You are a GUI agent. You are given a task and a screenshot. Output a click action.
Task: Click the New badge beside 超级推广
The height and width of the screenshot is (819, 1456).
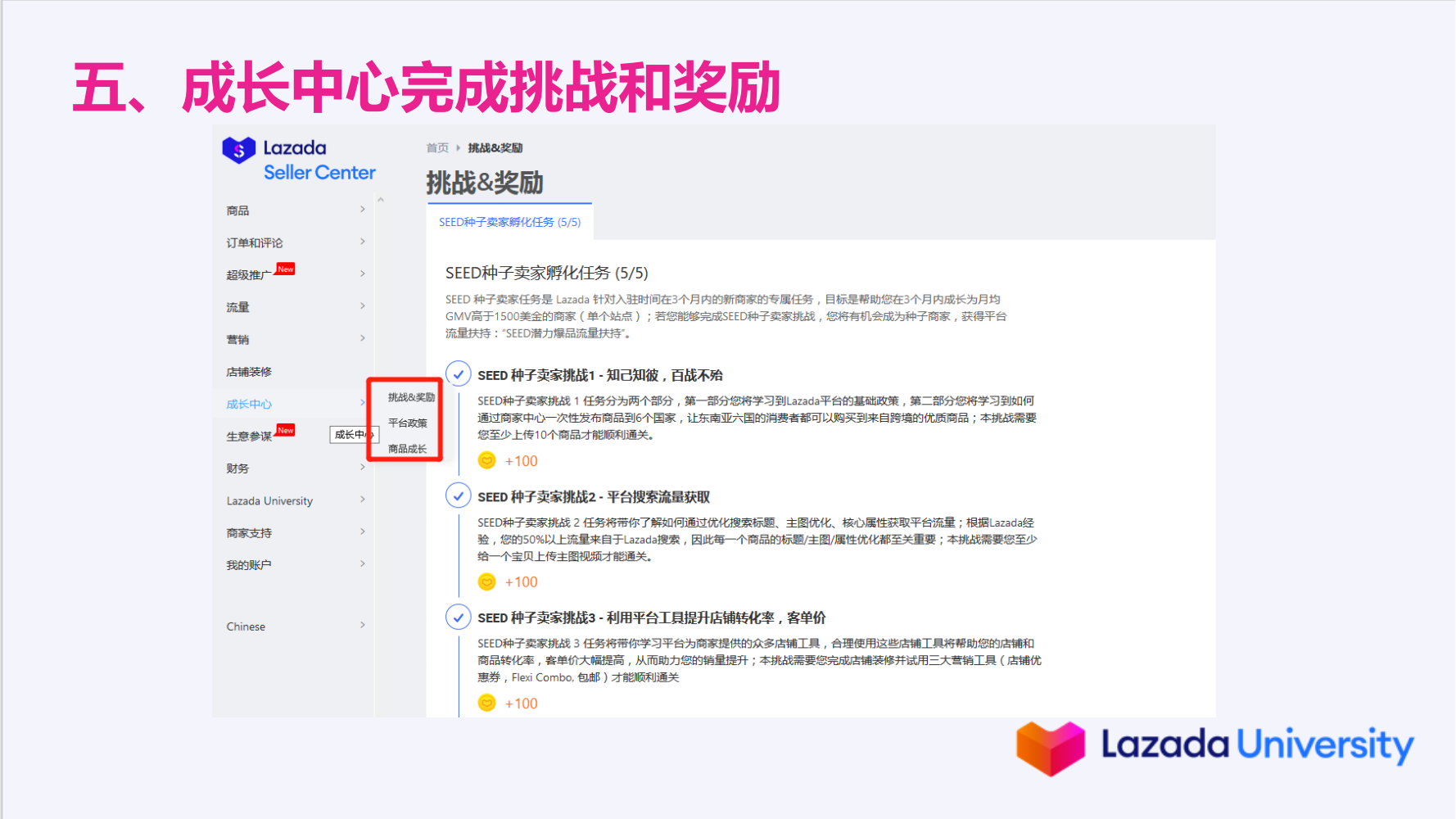285,269
